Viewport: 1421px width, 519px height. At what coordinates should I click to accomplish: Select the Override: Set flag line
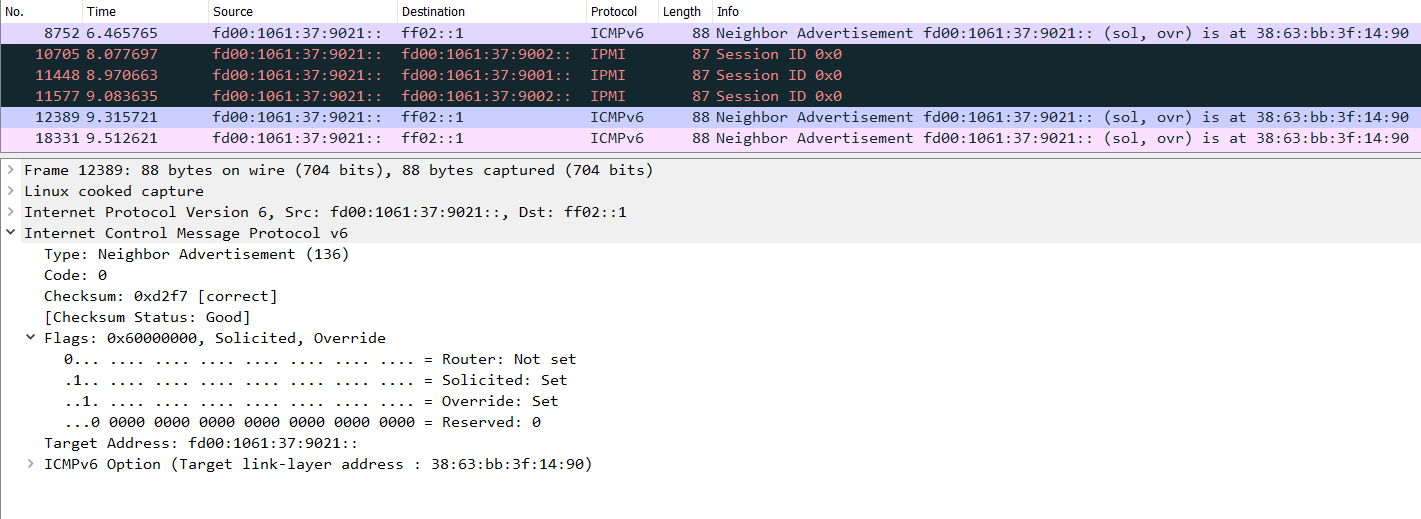310,401
